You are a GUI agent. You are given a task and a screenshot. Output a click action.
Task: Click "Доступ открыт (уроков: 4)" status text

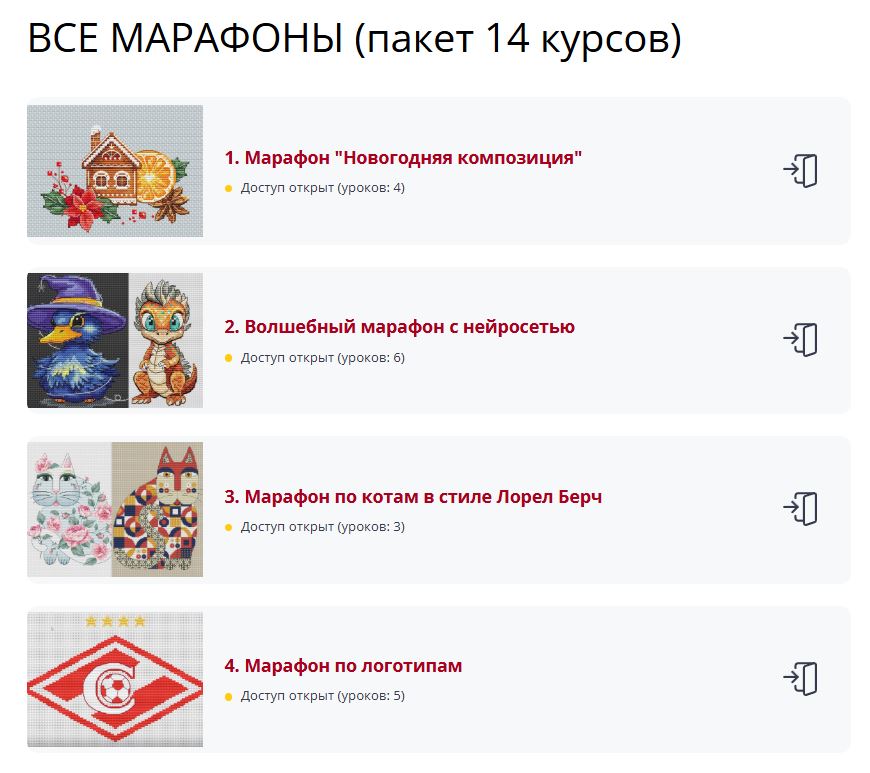click(322, 188)
